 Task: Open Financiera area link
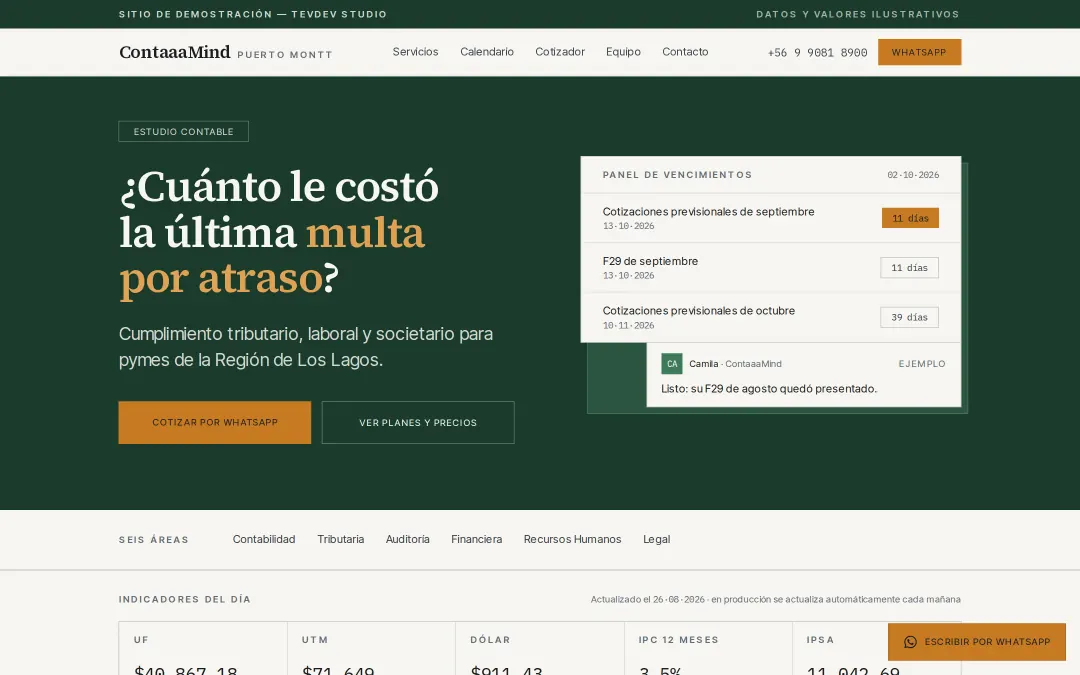pyautogui.click(x=477, y=539)
